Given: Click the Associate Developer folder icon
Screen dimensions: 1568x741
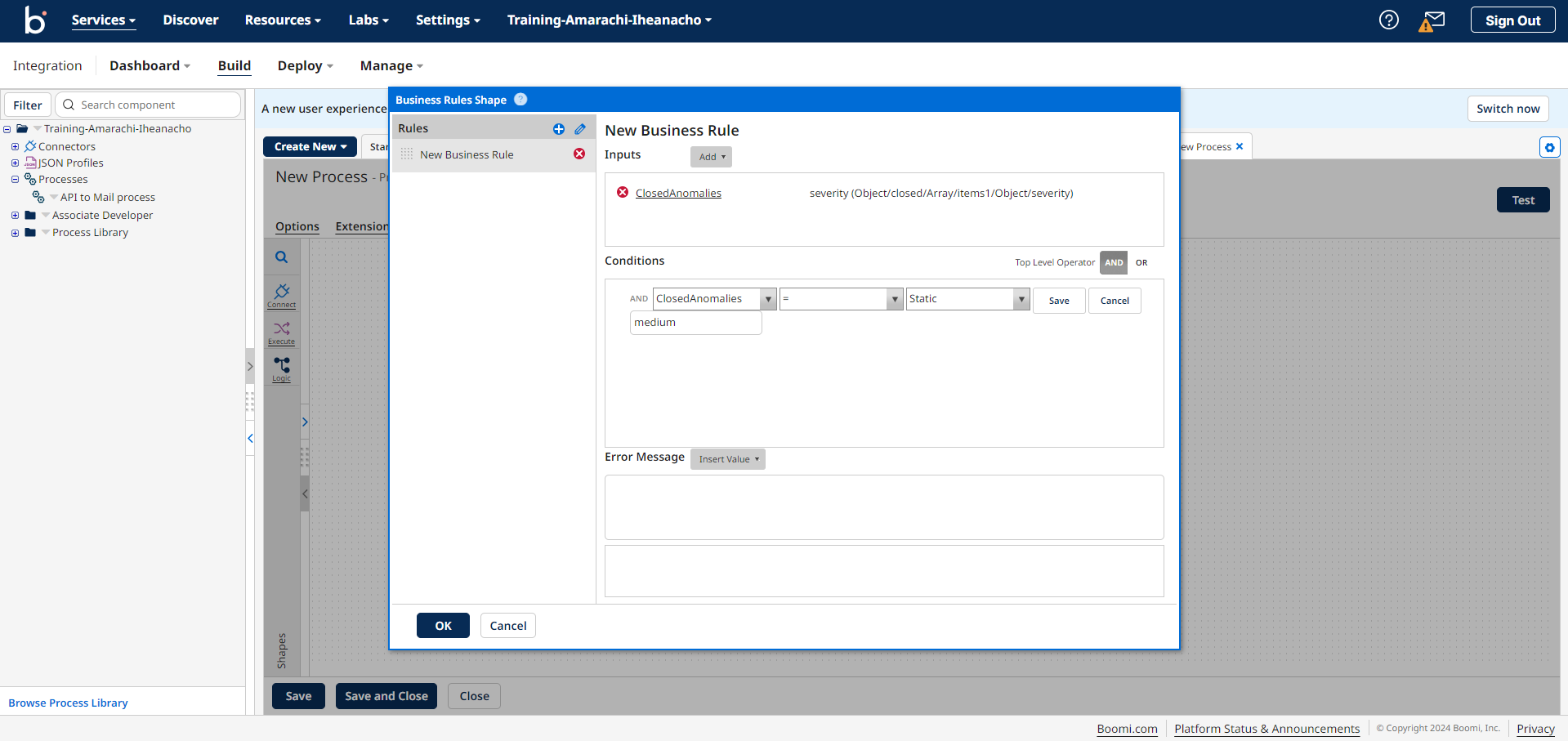Looking at the screenshot, I should [30, 215].
